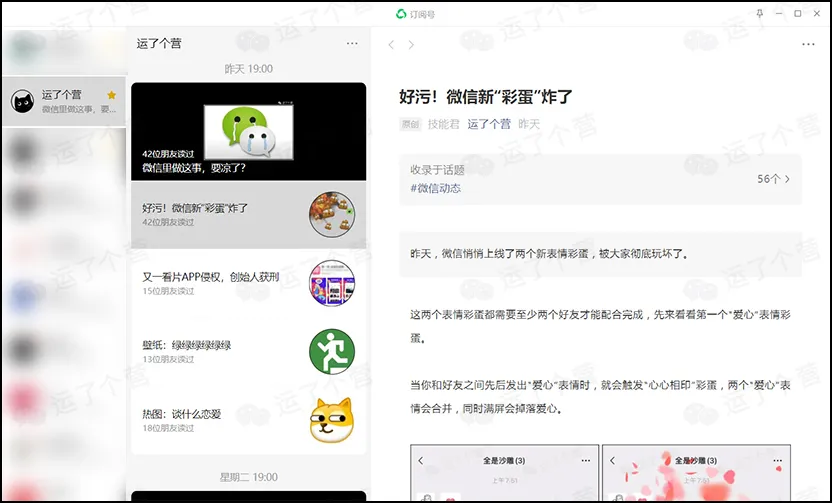The width and height of the screenshot is (832, 503).
Task: Open 运了个营 account more options
Action: tap(352, 44)
